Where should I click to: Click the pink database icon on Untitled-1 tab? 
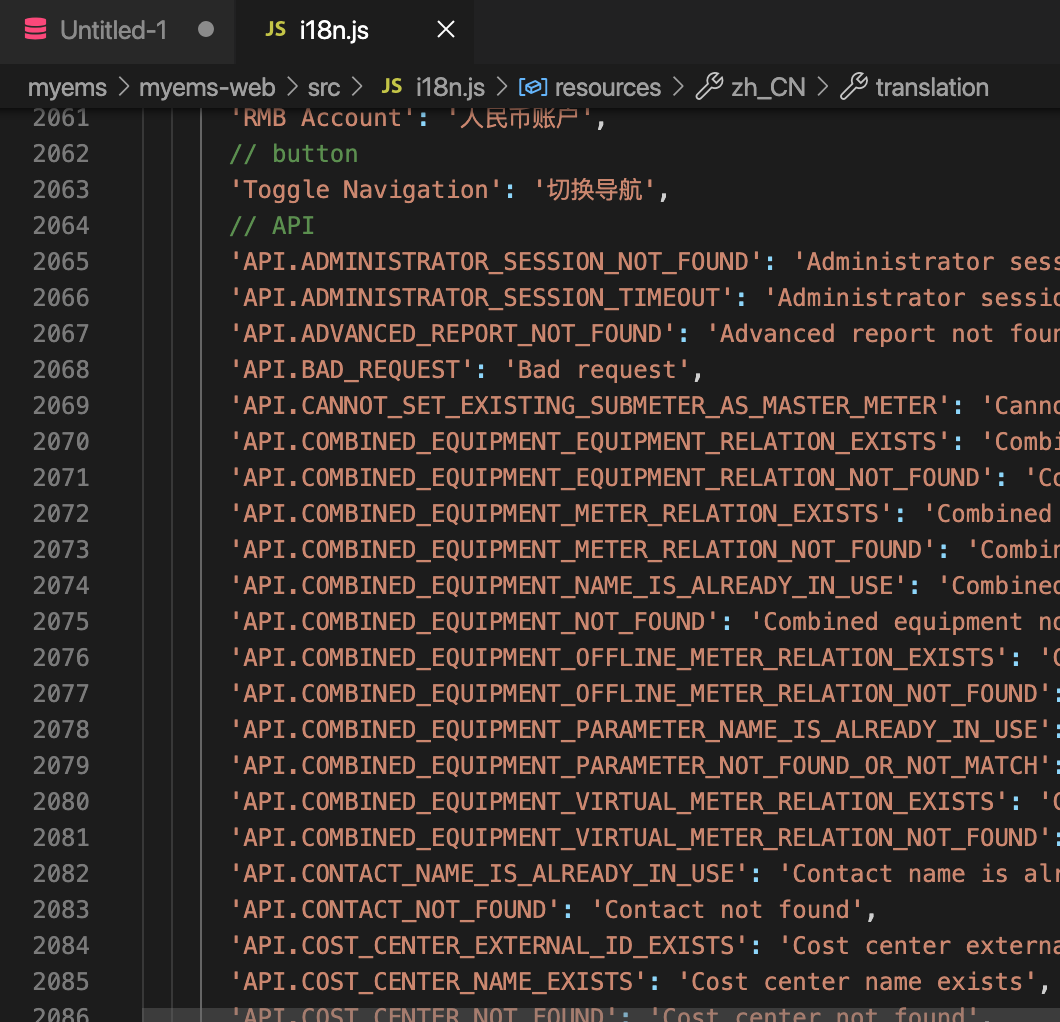35,29
